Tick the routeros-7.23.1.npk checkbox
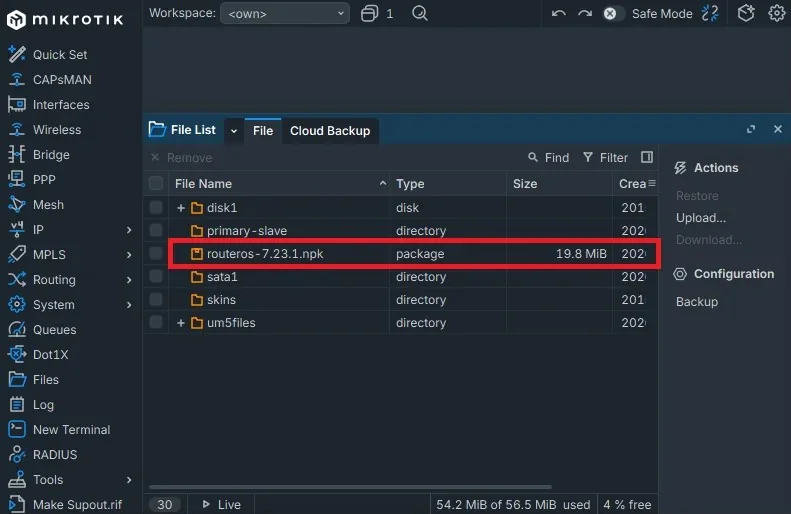 click(x=156, y=253)
